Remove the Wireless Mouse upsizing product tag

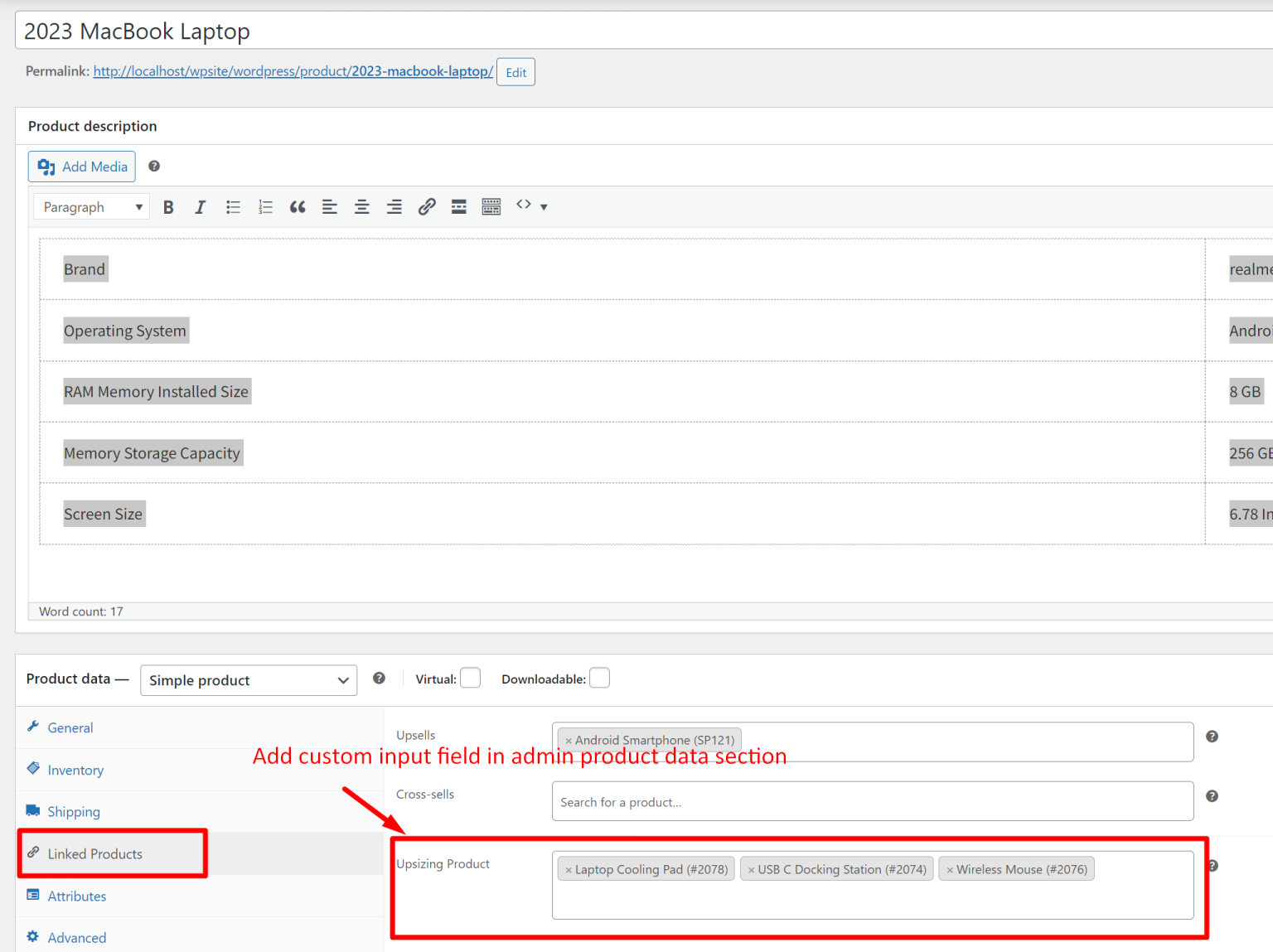tap(949, 868)
